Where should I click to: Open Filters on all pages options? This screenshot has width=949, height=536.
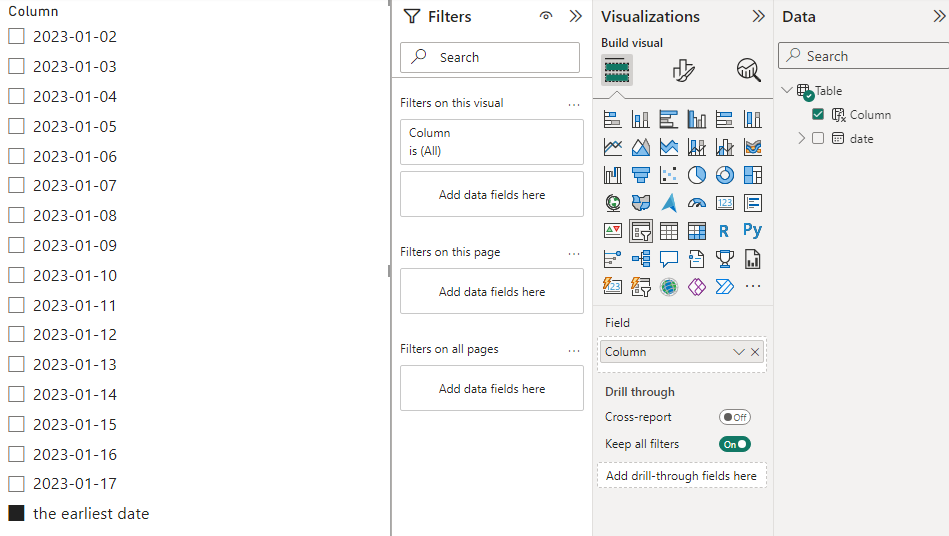point(574,350)
